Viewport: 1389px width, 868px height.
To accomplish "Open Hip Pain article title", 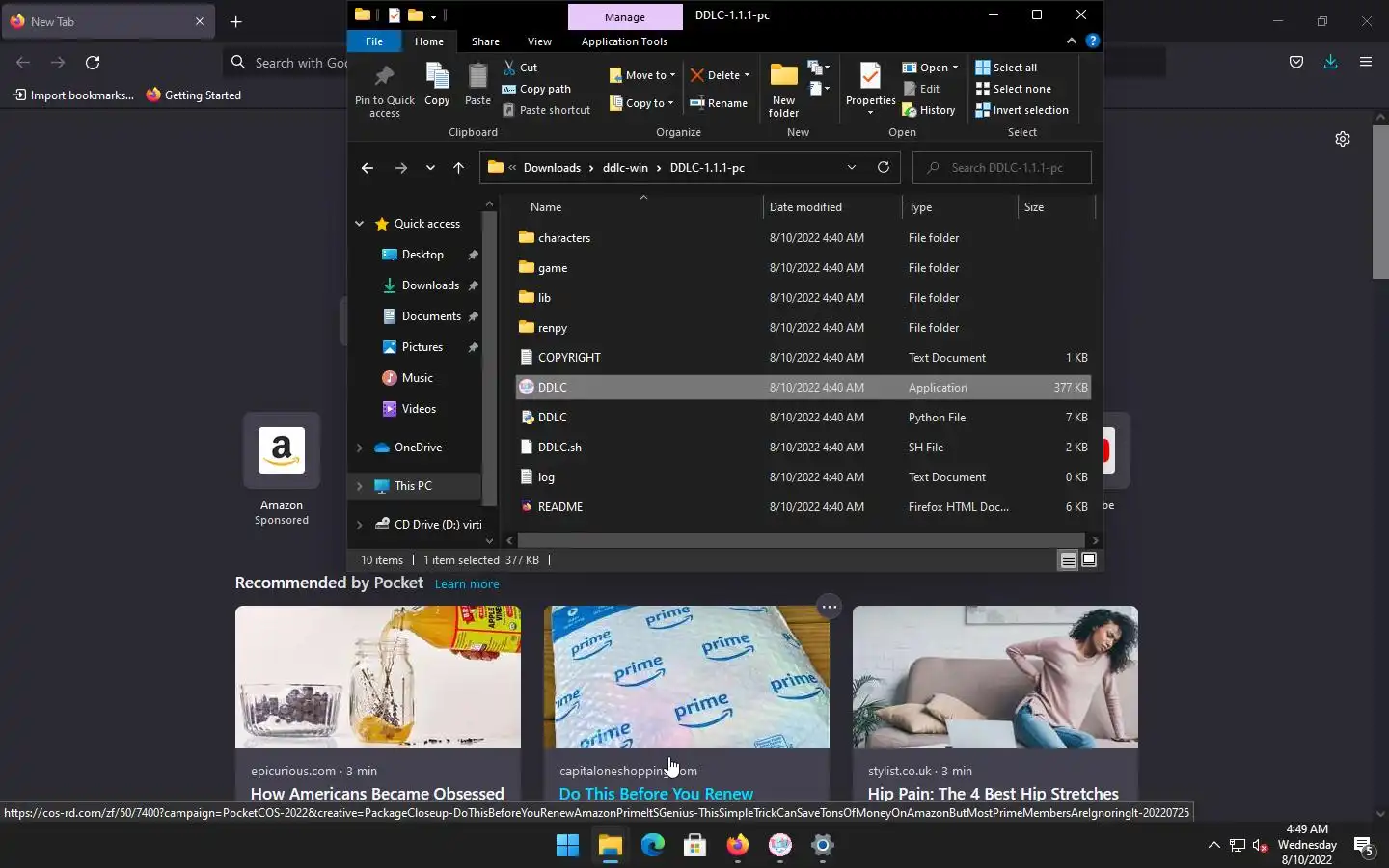I will point(994,793).
